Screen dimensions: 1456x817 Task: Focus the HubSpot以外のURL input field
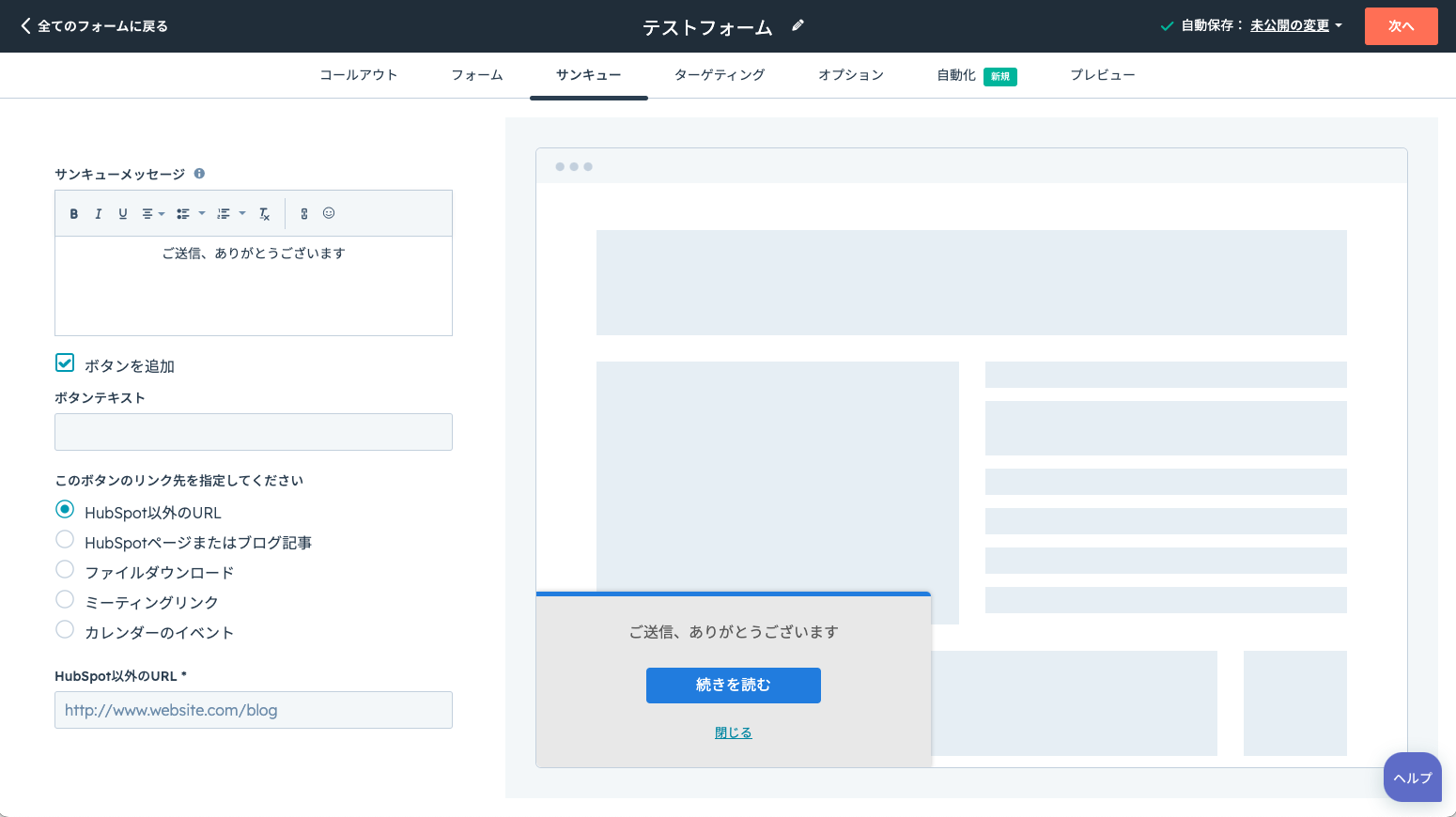coord(254,710)
